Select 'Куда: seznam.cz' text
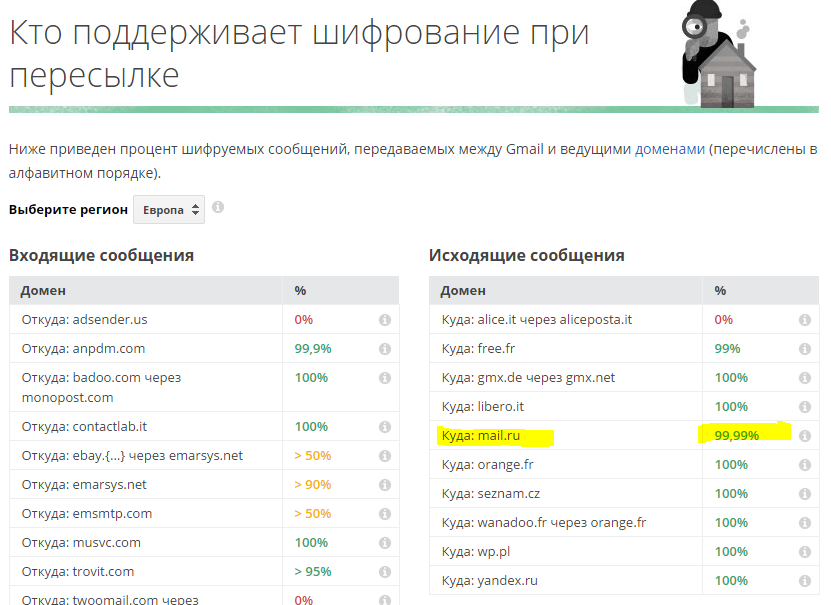 491,494
